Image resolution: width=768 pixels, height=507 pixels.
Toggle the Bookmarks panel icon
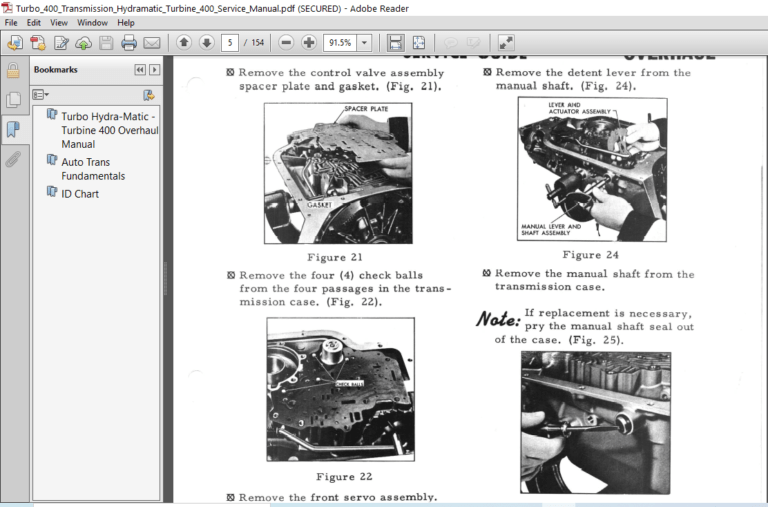[x=13, y=130]
